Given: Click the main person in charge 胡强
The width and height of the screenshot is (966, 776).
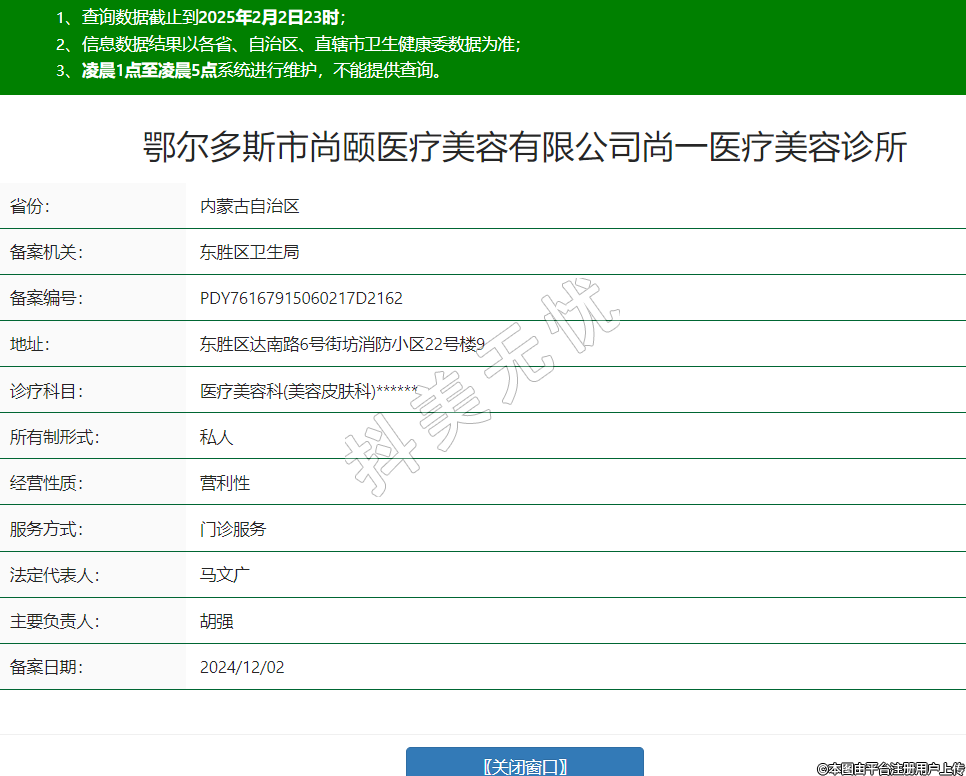Looking at the screenshot, I should point(217,621).
